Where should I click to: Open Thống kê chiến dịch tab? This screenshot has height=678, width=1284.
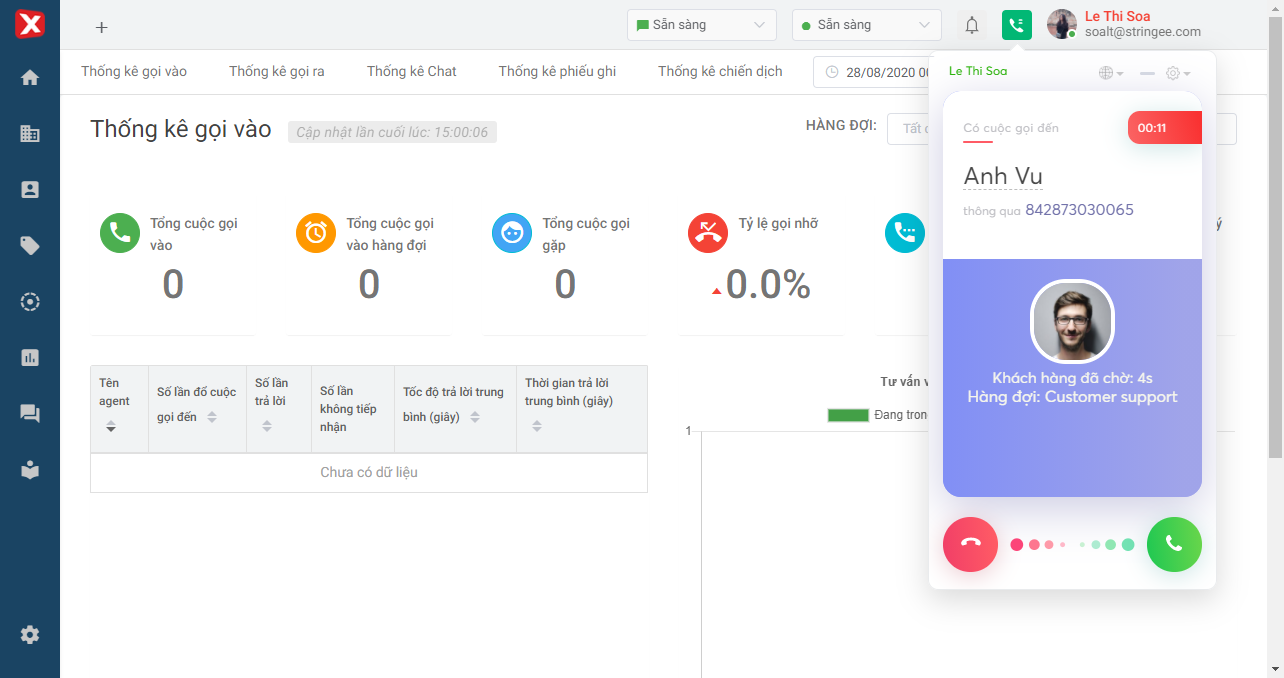point(720,71)
